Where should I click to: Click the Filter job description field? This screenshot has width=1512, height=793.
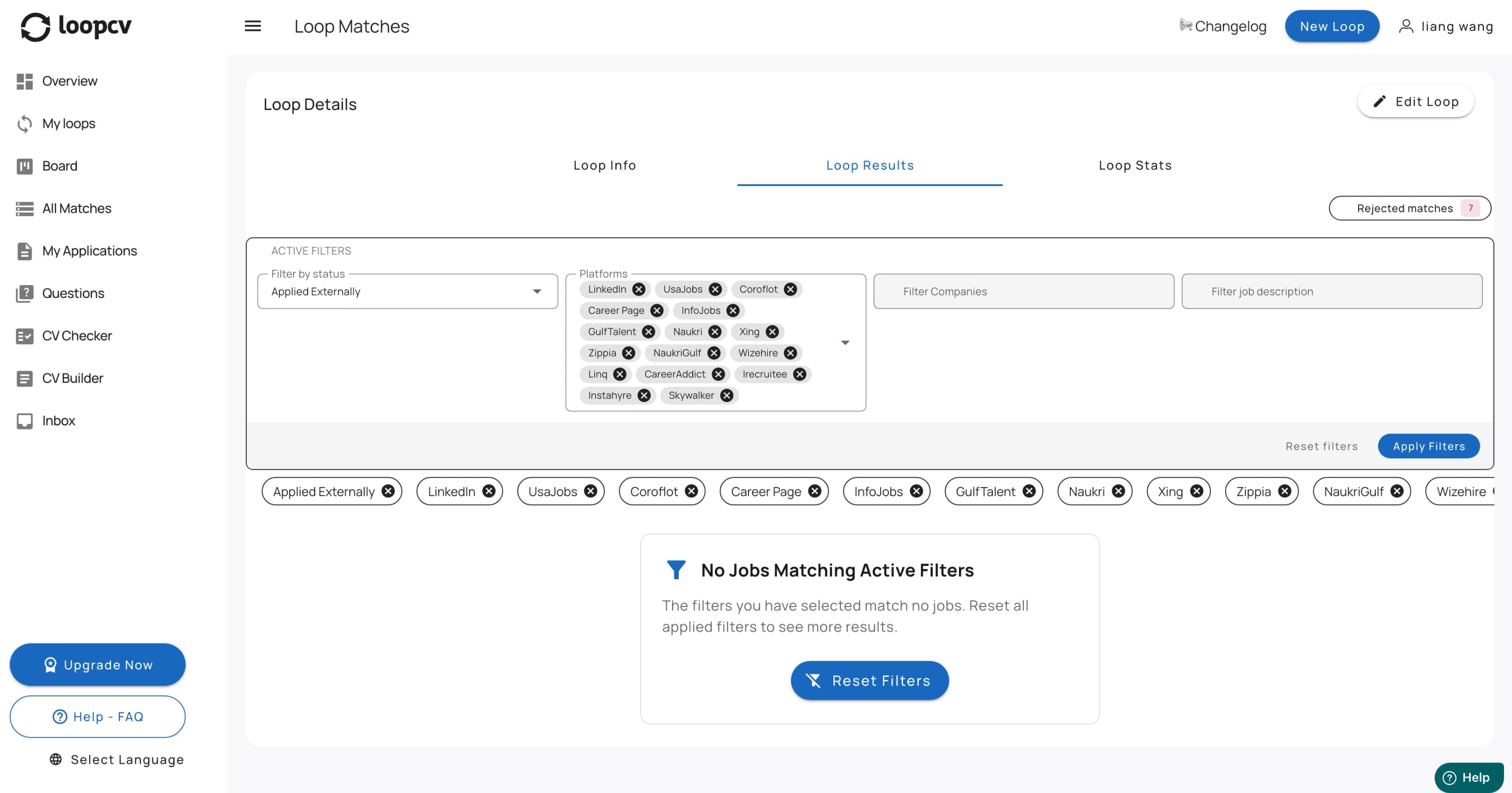click(1332, 291)
